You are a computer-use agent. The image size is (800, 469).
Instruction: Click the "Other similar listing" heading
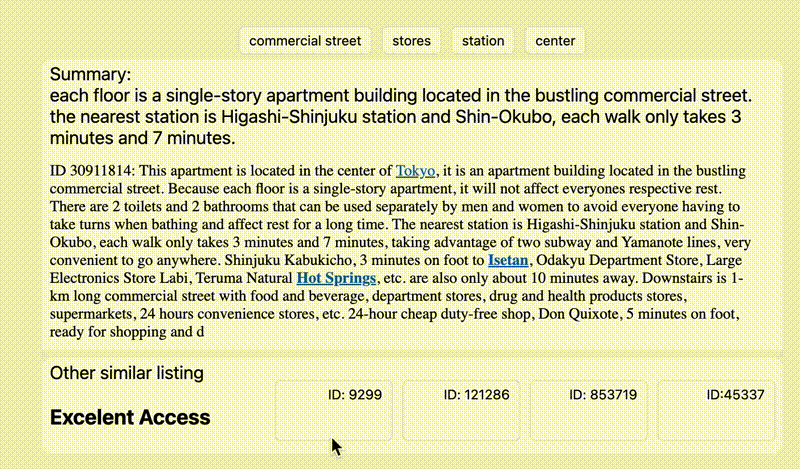click(127, 373)
